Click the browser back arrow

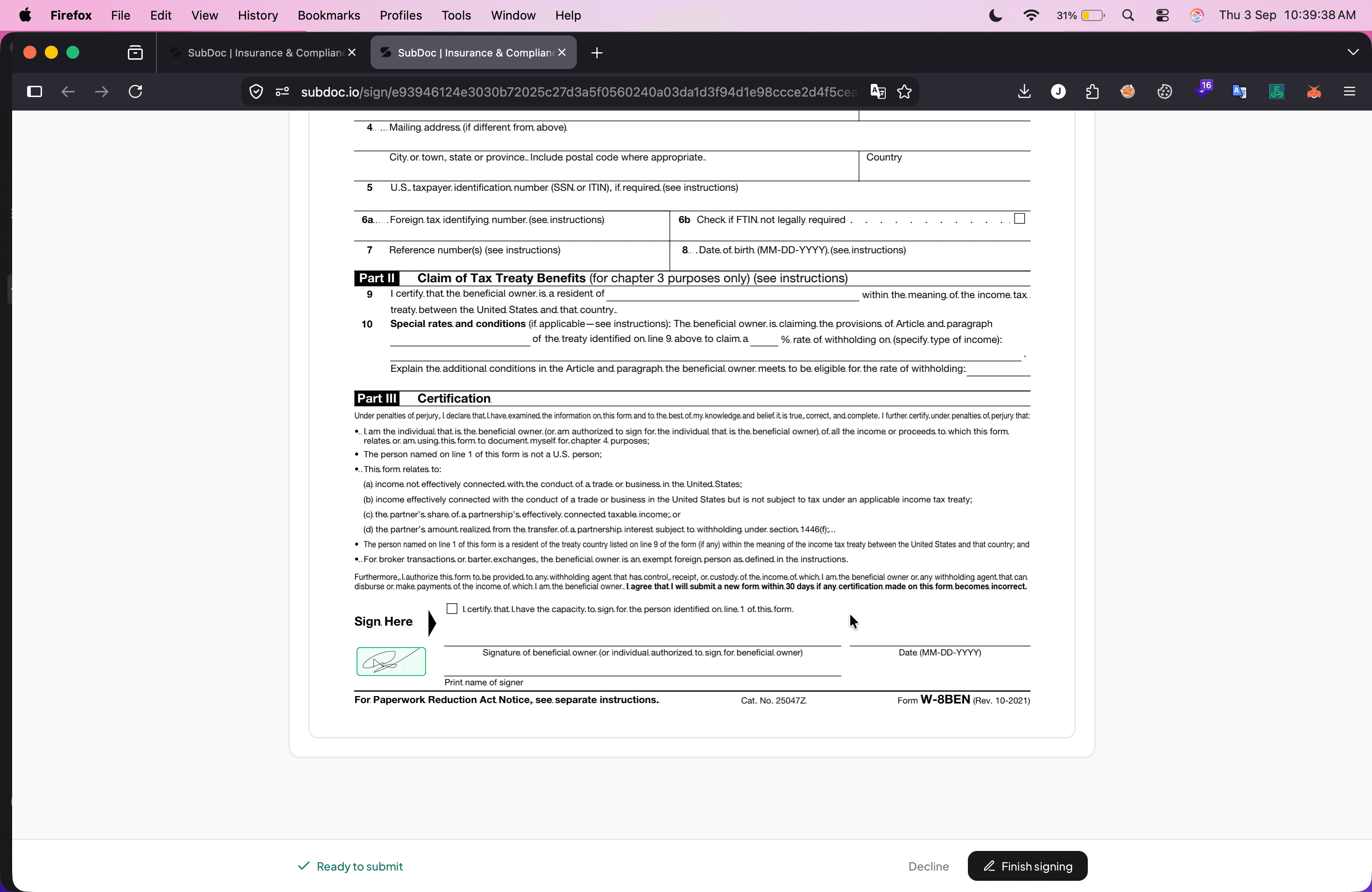(x=68, y=91)
